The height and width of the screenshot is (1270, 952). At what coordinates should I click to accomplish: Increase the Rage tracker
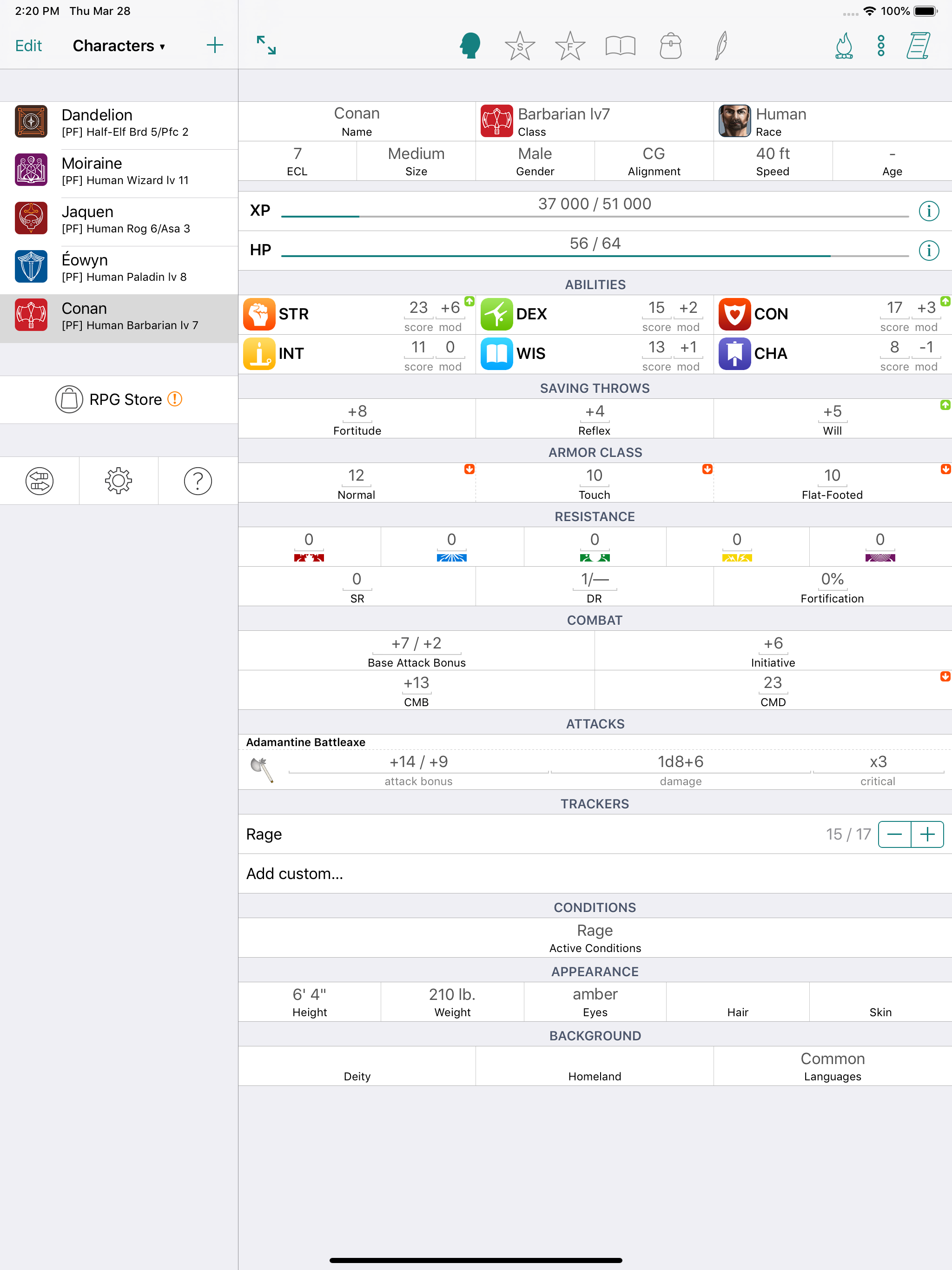click(927, 834)
